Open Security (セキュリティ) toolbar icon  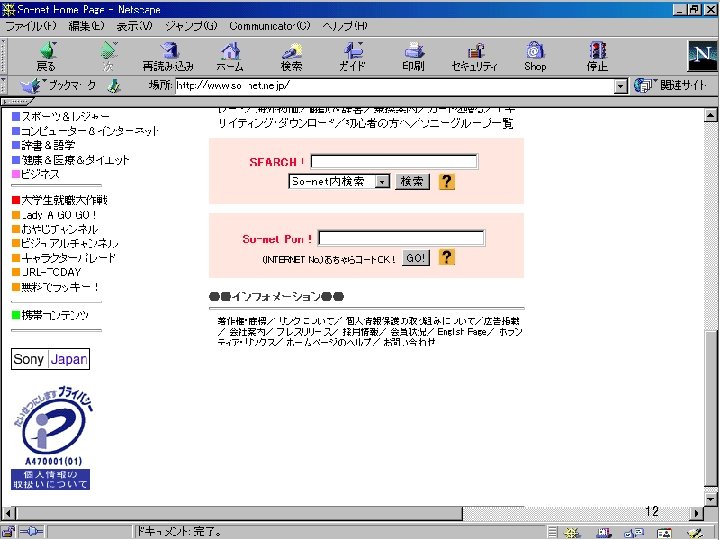(x=474, y=56)
